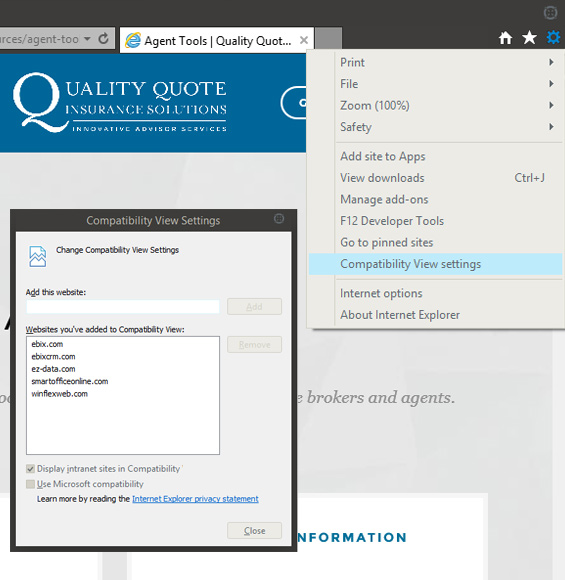Select smartofficeonline.com in the list

tap(70, 381)
